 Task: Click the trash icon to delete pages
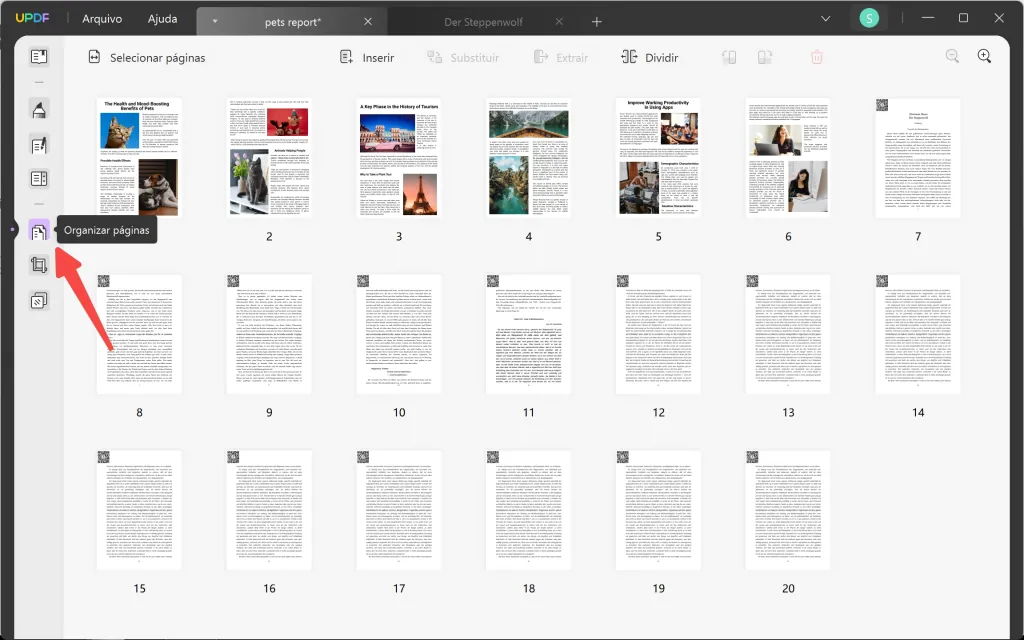[817, 57]
